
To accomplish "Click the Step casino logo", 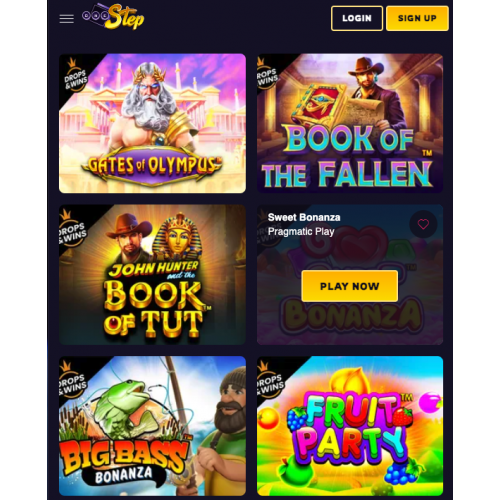I will tap(113, 17).
